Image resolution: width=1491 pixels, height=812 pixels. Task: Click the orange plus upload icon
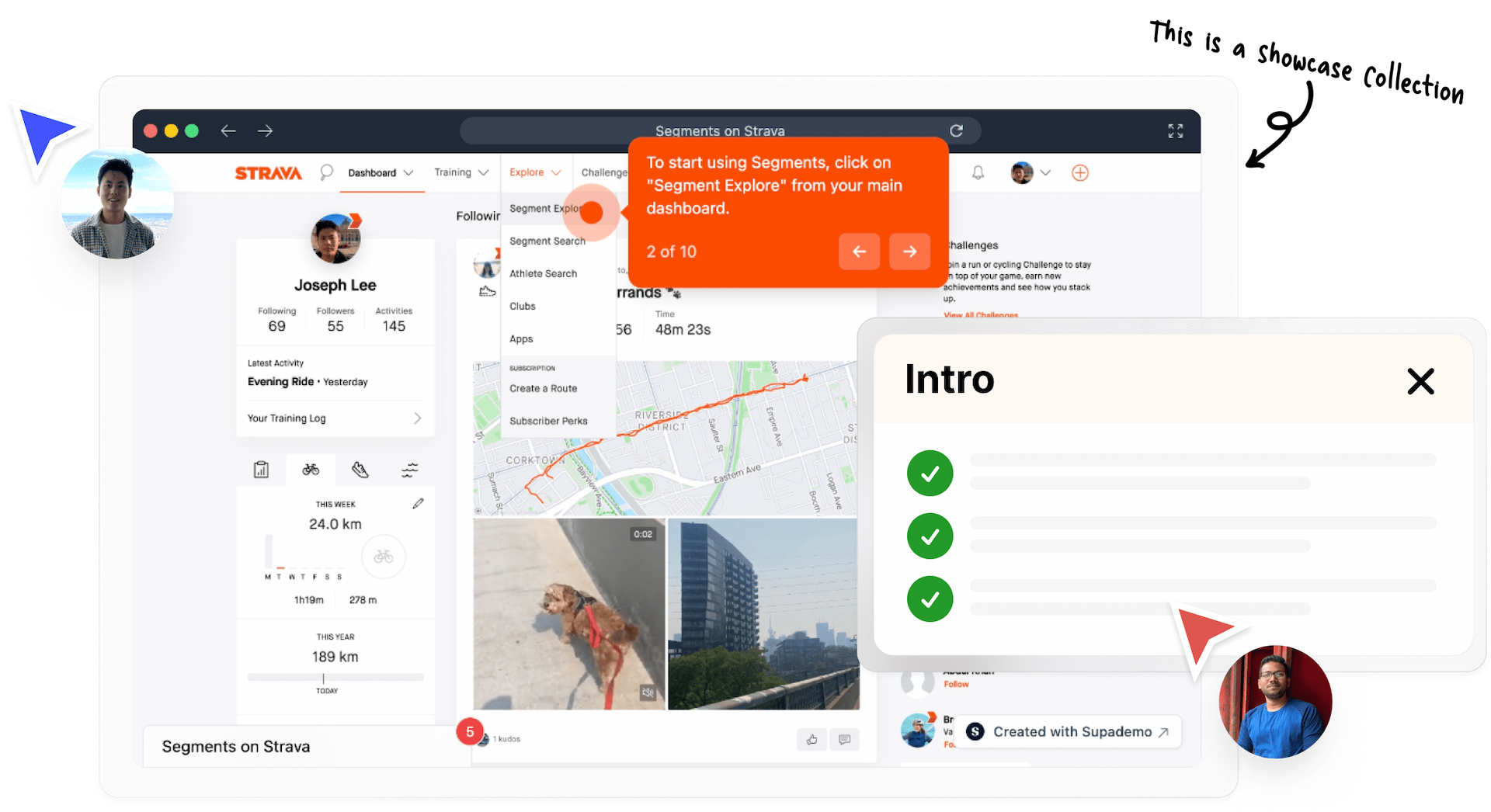pyautogui.click(x=1079, y=173)
